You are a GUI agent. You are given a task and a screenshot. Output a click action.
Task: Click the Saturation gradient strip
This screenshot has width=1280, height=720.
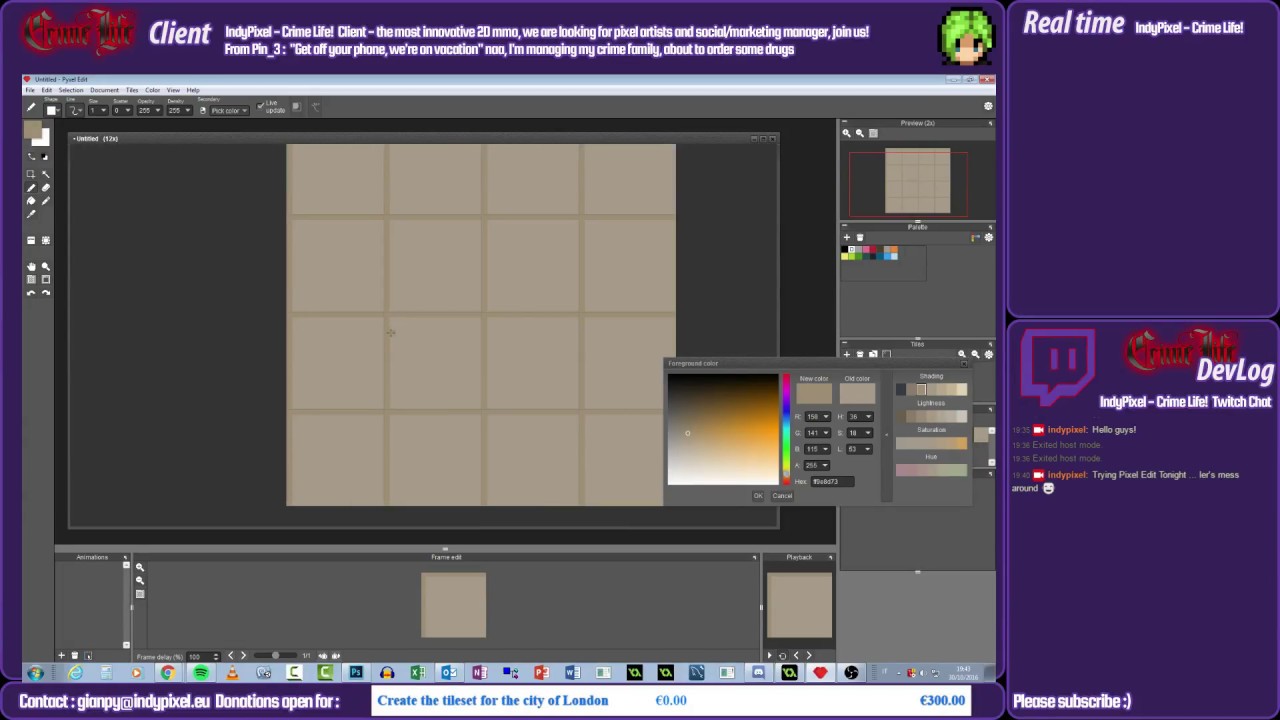click(x=931, y=443)
